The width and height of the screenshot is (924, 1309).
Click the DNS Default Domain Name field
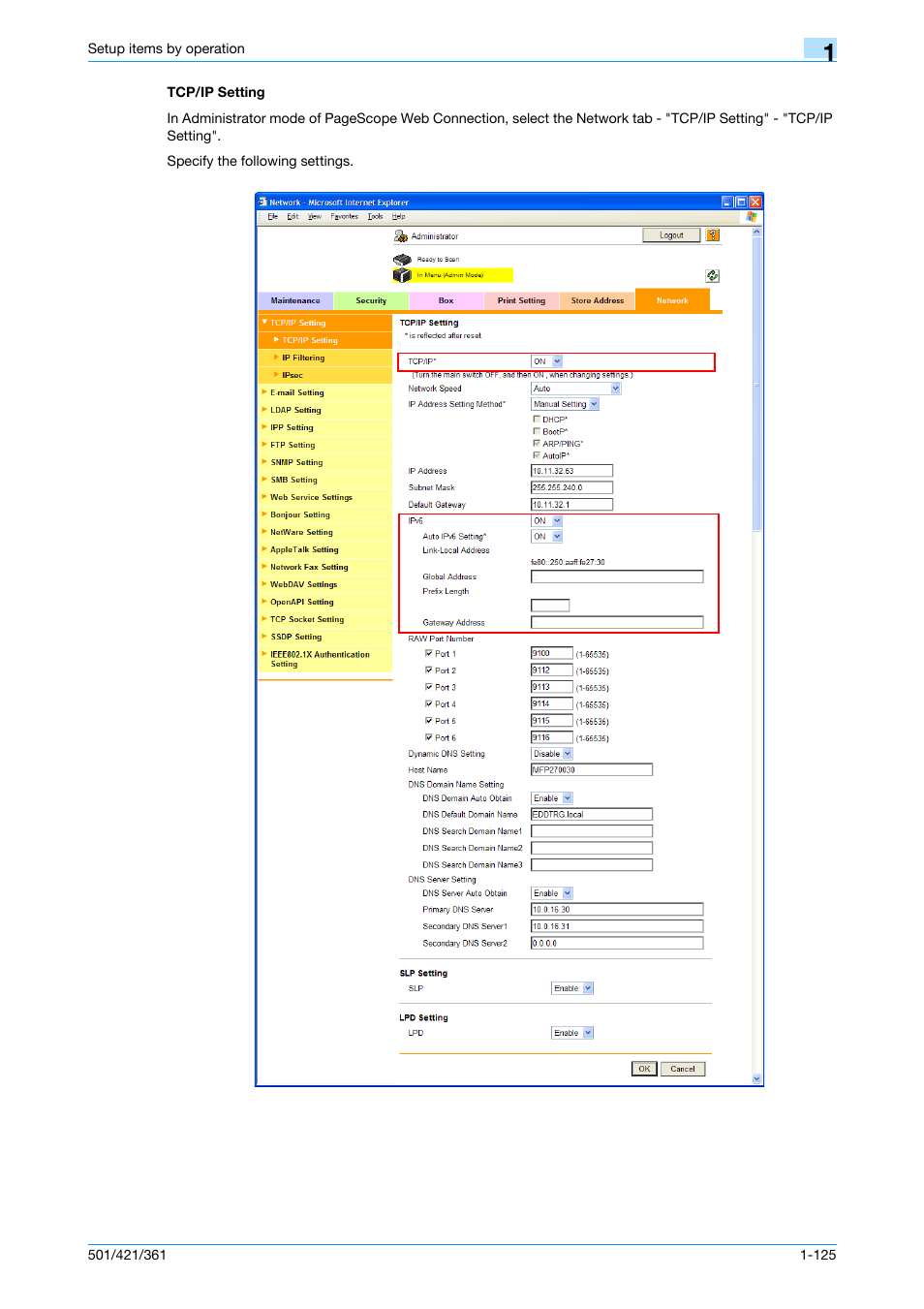592,815
